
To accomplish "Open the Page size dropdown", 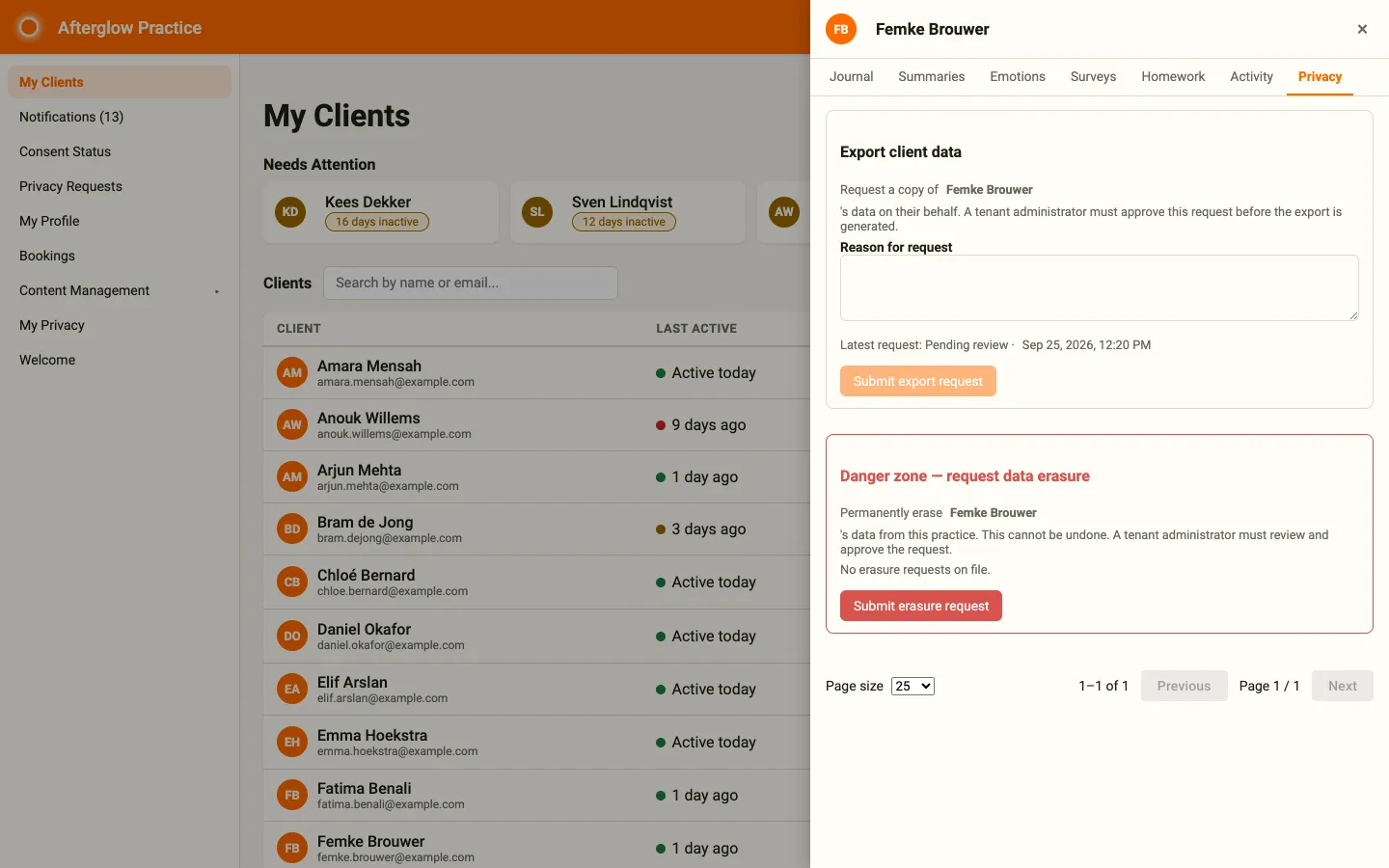I will click(x=912, y=686).
